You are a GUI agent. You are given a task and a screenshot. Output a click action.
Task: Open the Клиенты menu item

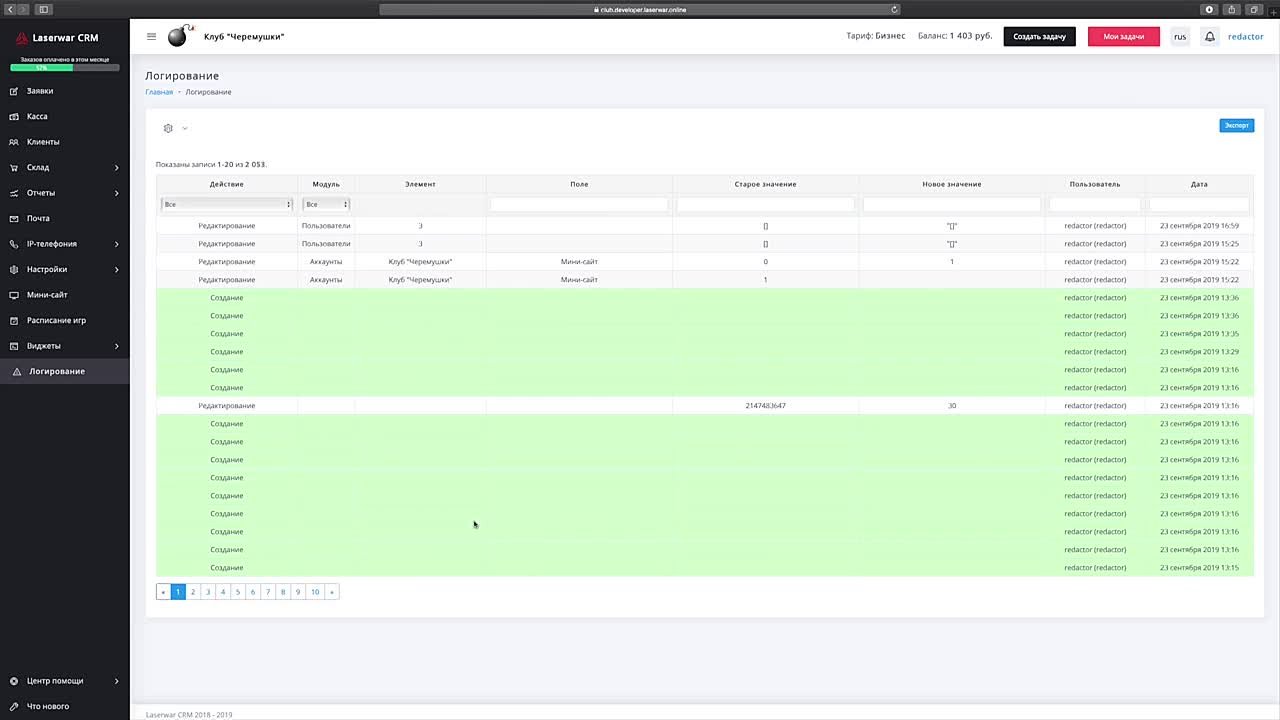tap(43, 142)
